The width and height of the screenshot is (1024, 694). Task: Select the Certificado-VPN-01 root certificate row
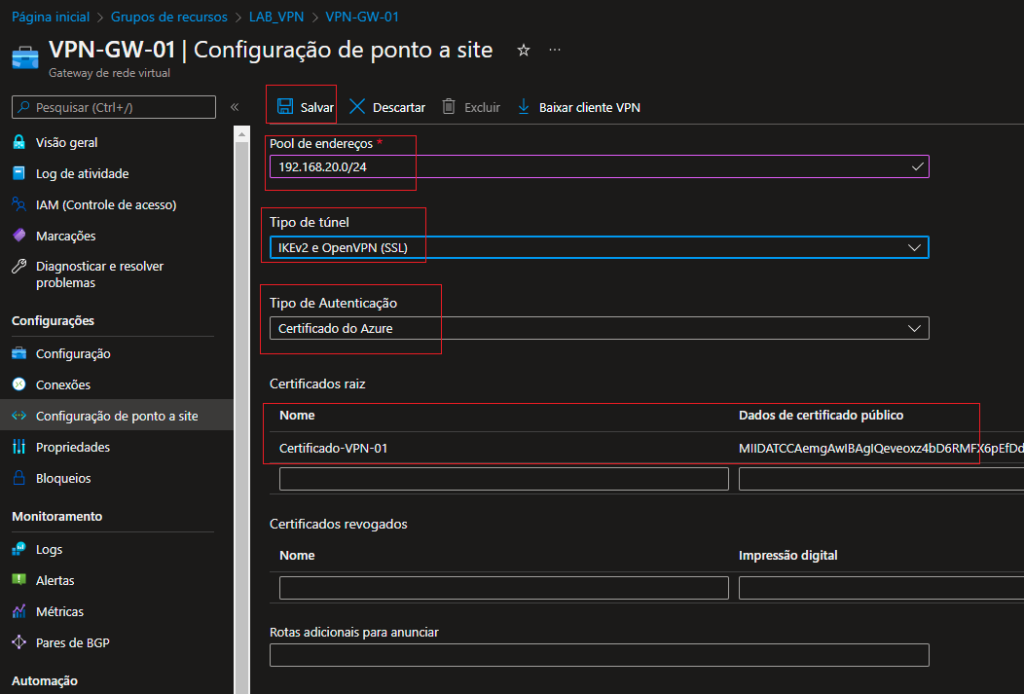pos(333,449)
